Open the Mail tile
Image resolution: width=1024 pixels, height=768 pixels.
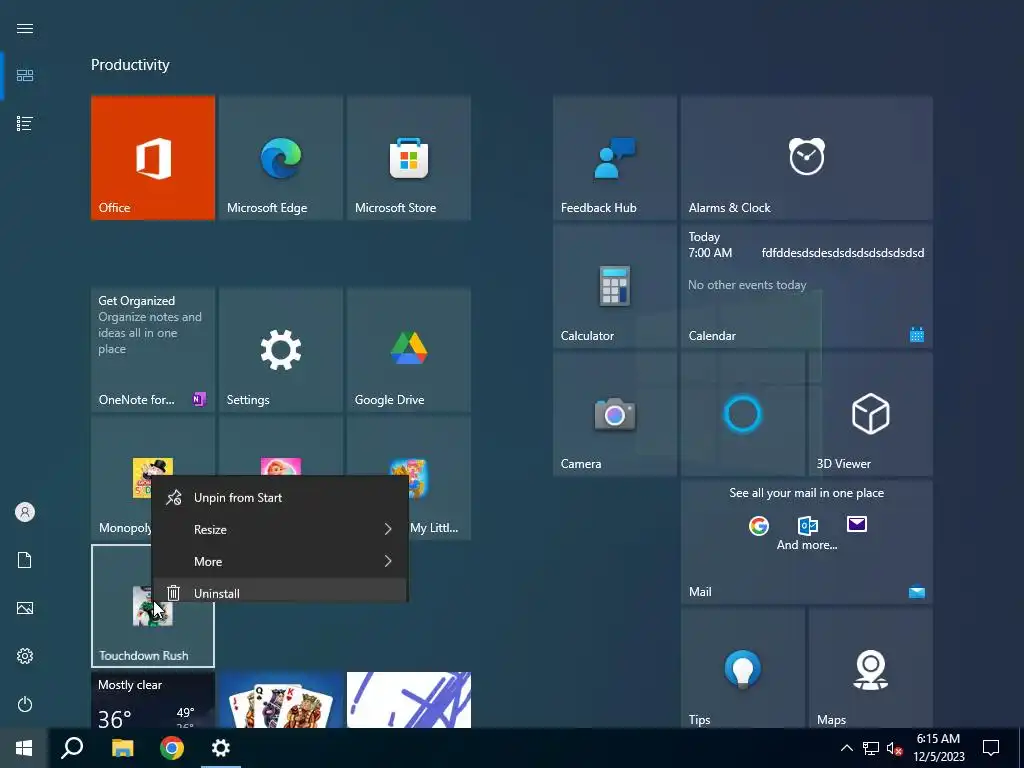pos(807,541)
